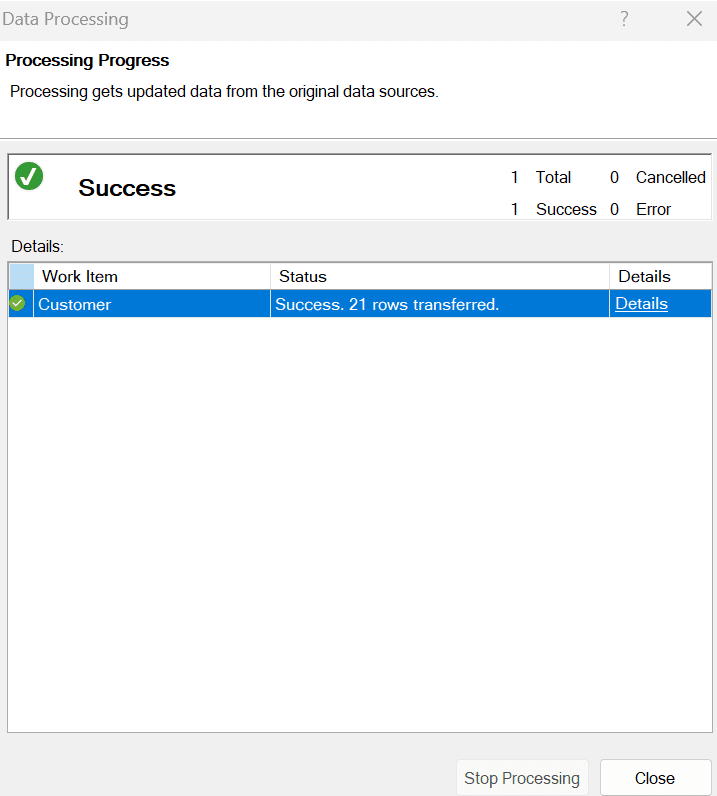Click the bold Success summary heading

(x=127, y=188)
